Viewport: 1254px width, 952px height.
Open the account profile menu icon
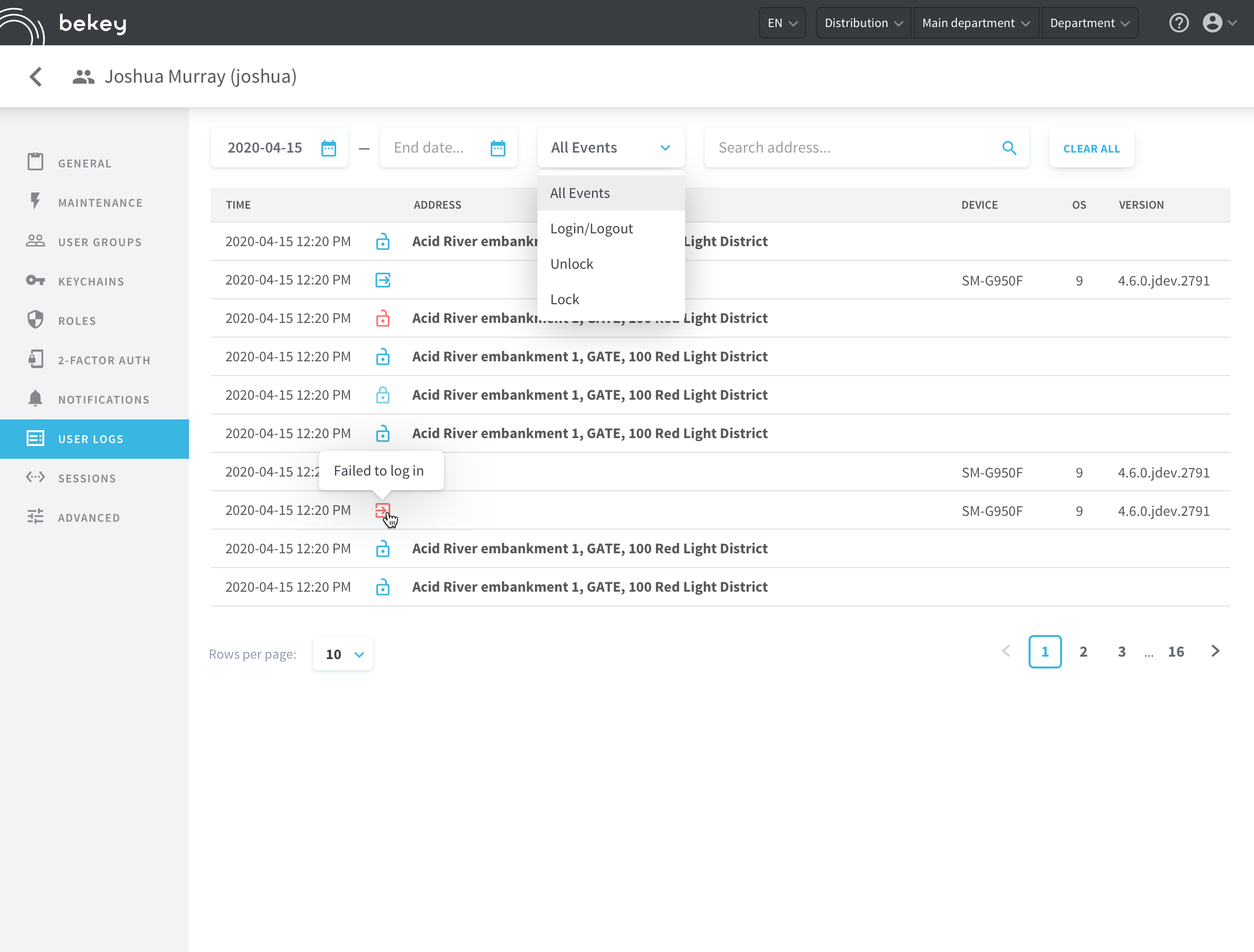tap(1219, 23)
